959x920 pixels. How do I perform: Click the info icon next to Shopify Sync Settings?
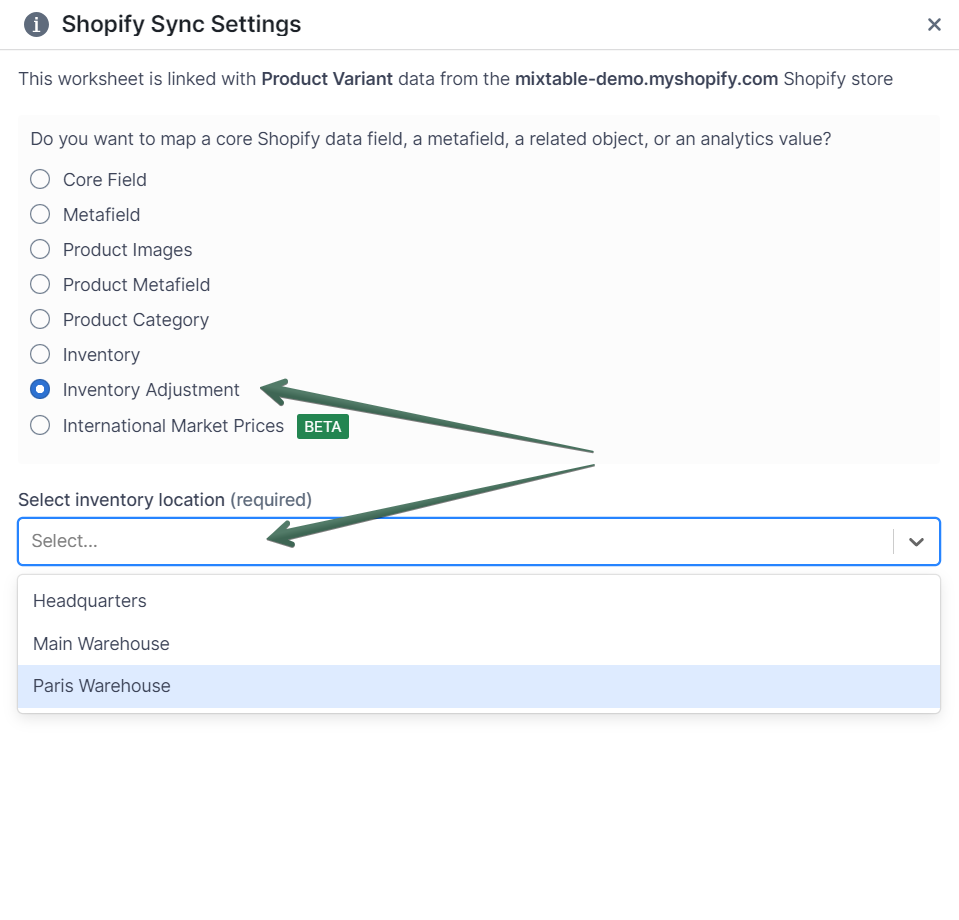click(36, 24)
